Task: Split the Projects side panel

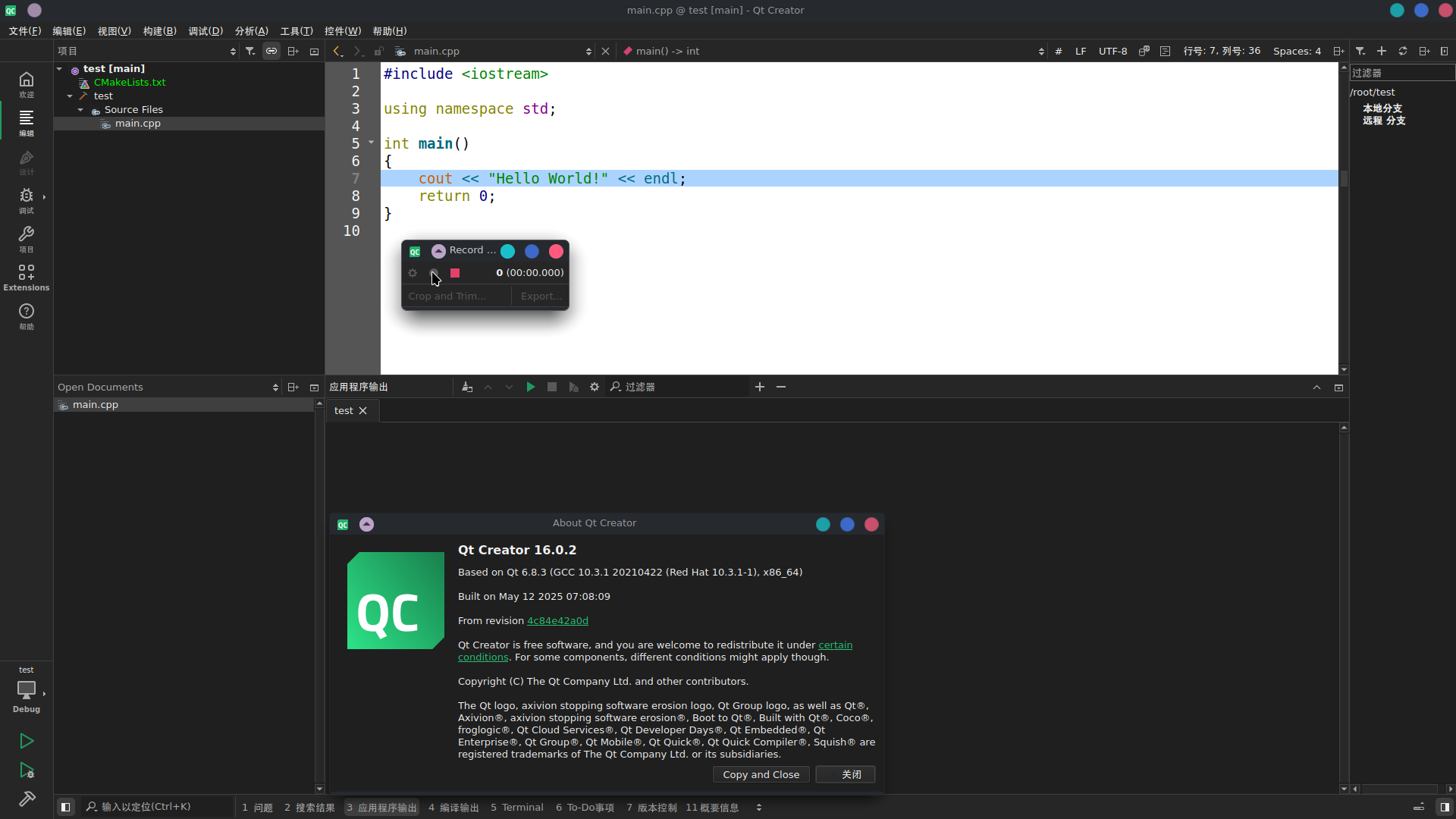Action: pos(293,51)
